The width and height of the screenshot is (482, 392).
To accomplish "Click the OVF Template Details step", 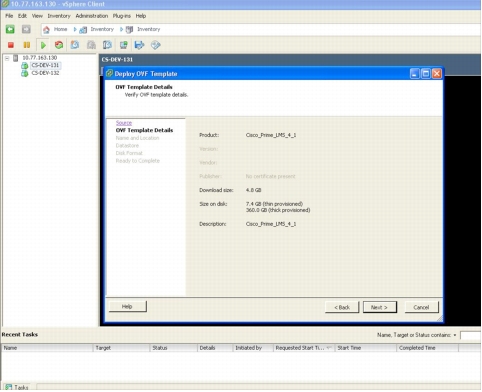I will tap(144, 130).
